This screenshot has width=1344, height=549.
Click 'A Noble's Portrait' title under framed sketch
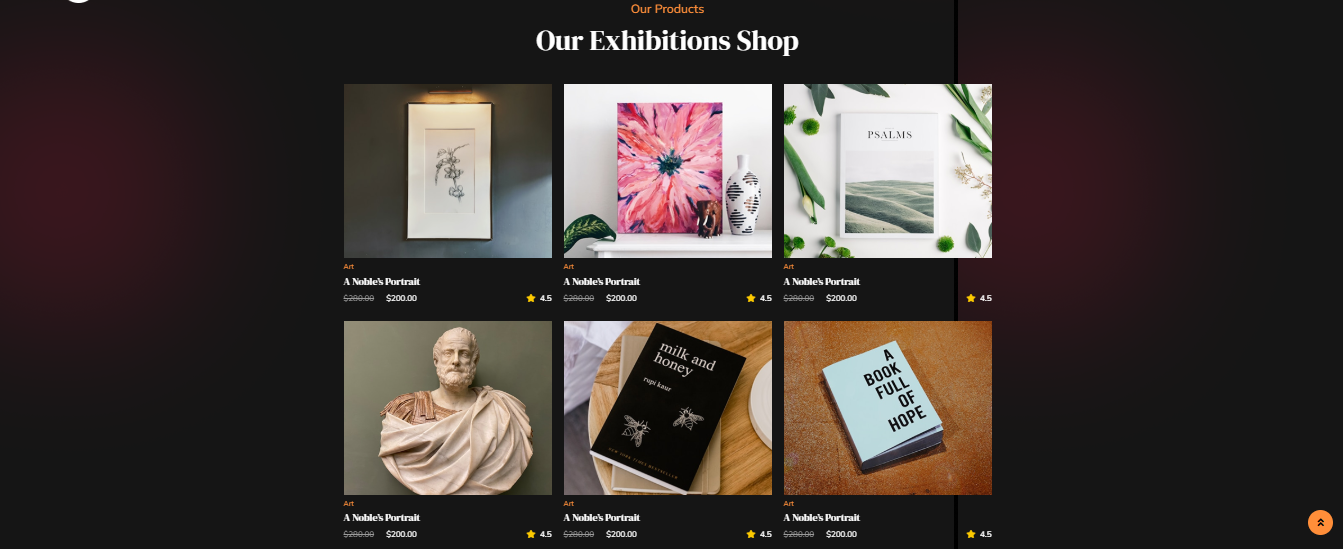tap(382, 282)
